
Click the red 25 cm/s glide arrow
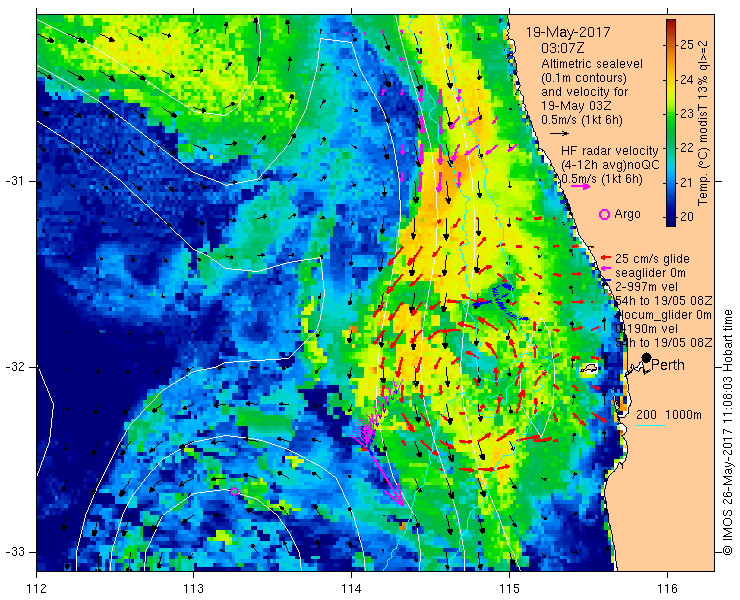(606, 258)
